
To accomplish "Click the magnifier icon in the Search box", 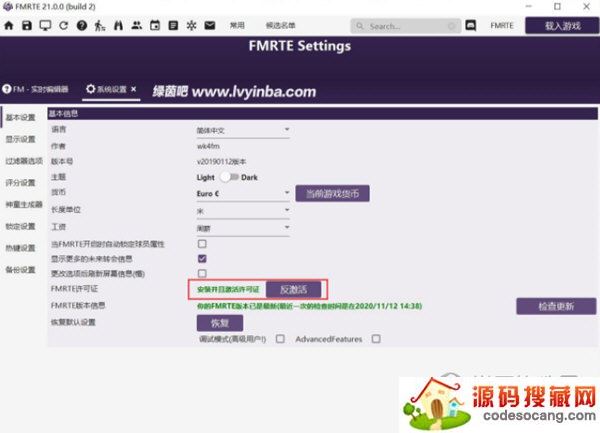I will (x=360, y=26).
